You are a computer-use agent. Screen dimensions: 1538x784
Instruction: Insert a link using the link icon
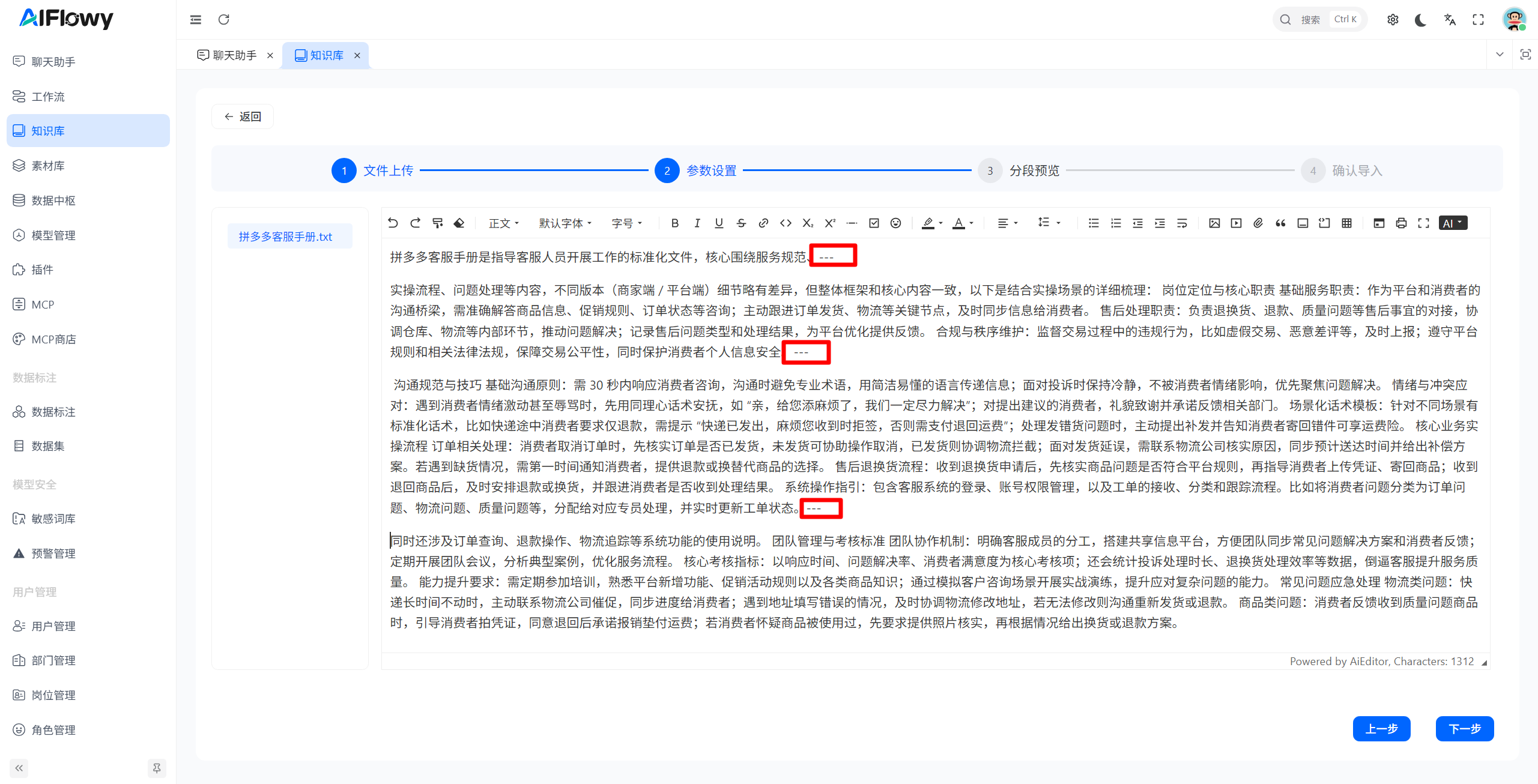763,223
